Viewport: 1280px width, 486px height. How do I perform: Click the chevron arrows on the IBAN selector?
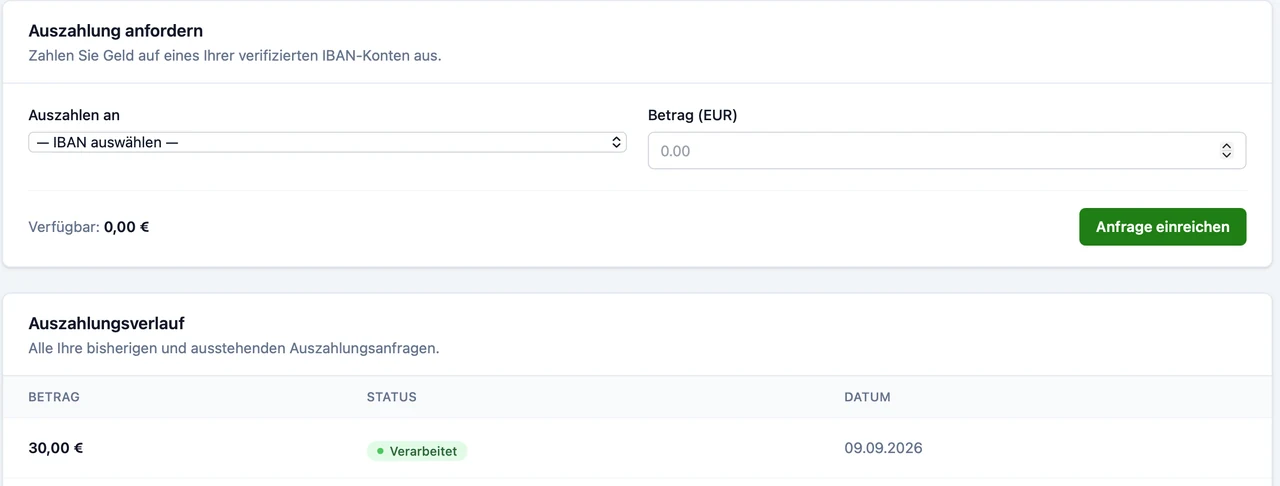617,142
